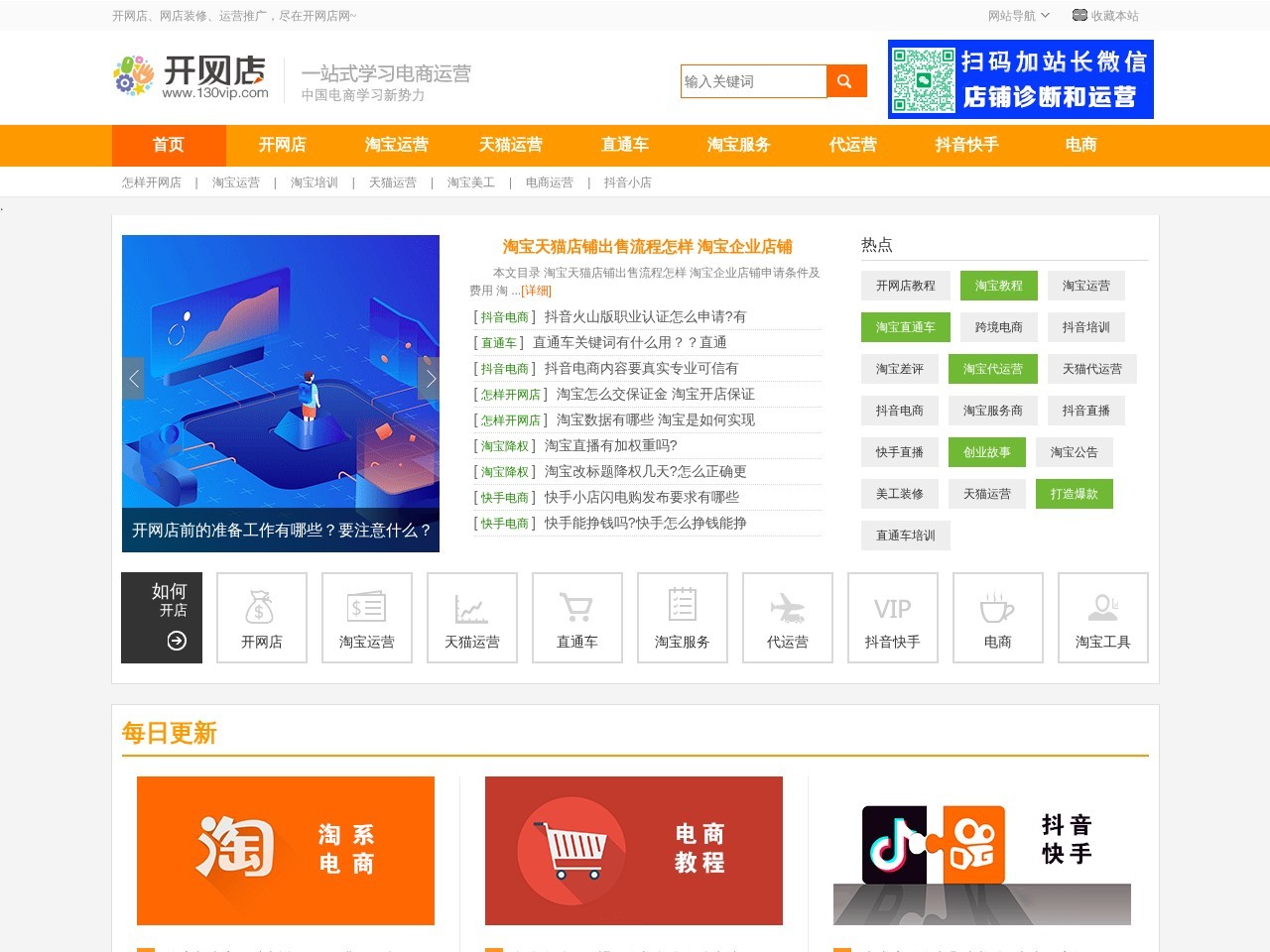
Task: Click the orange search magnifier button
Action: tap(846, 81)
